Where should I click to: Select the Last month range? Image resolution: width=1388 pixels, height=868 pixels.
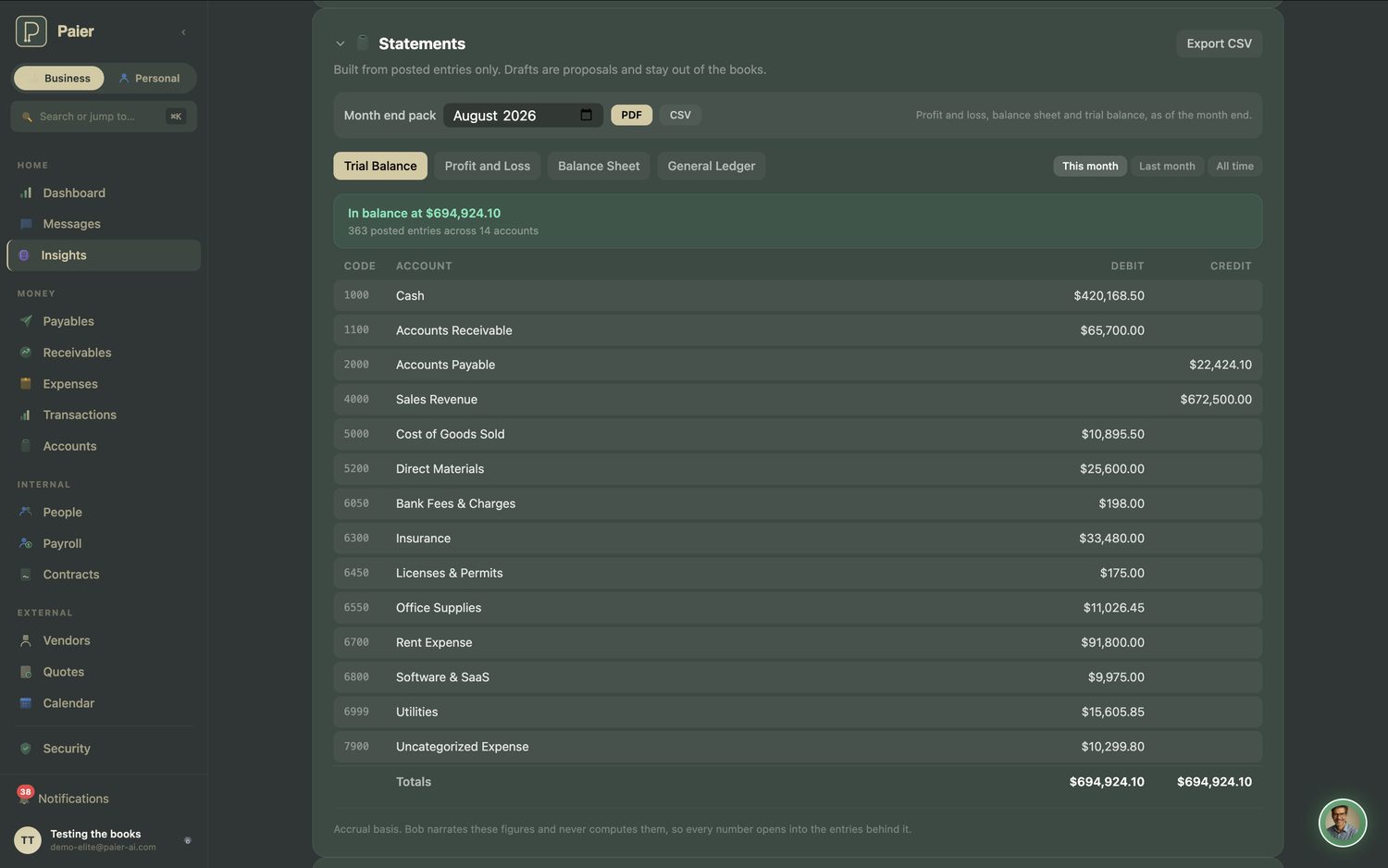[1167, 166]
